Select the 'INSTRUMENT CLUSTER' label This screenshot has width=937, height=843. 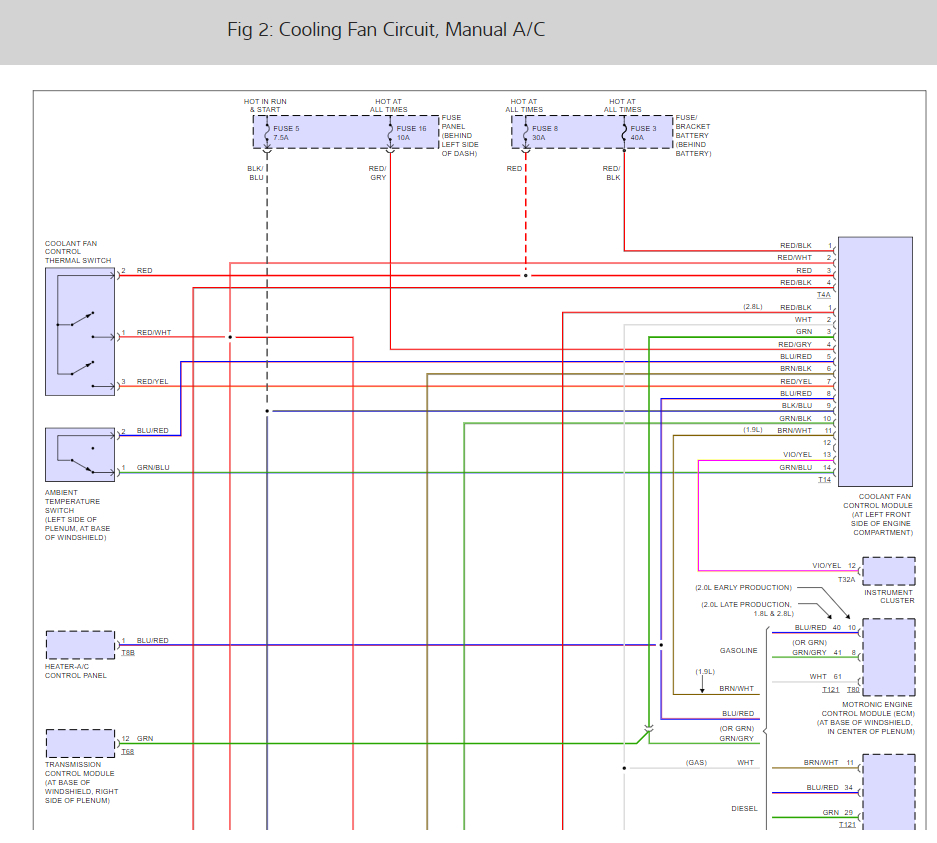889,597
